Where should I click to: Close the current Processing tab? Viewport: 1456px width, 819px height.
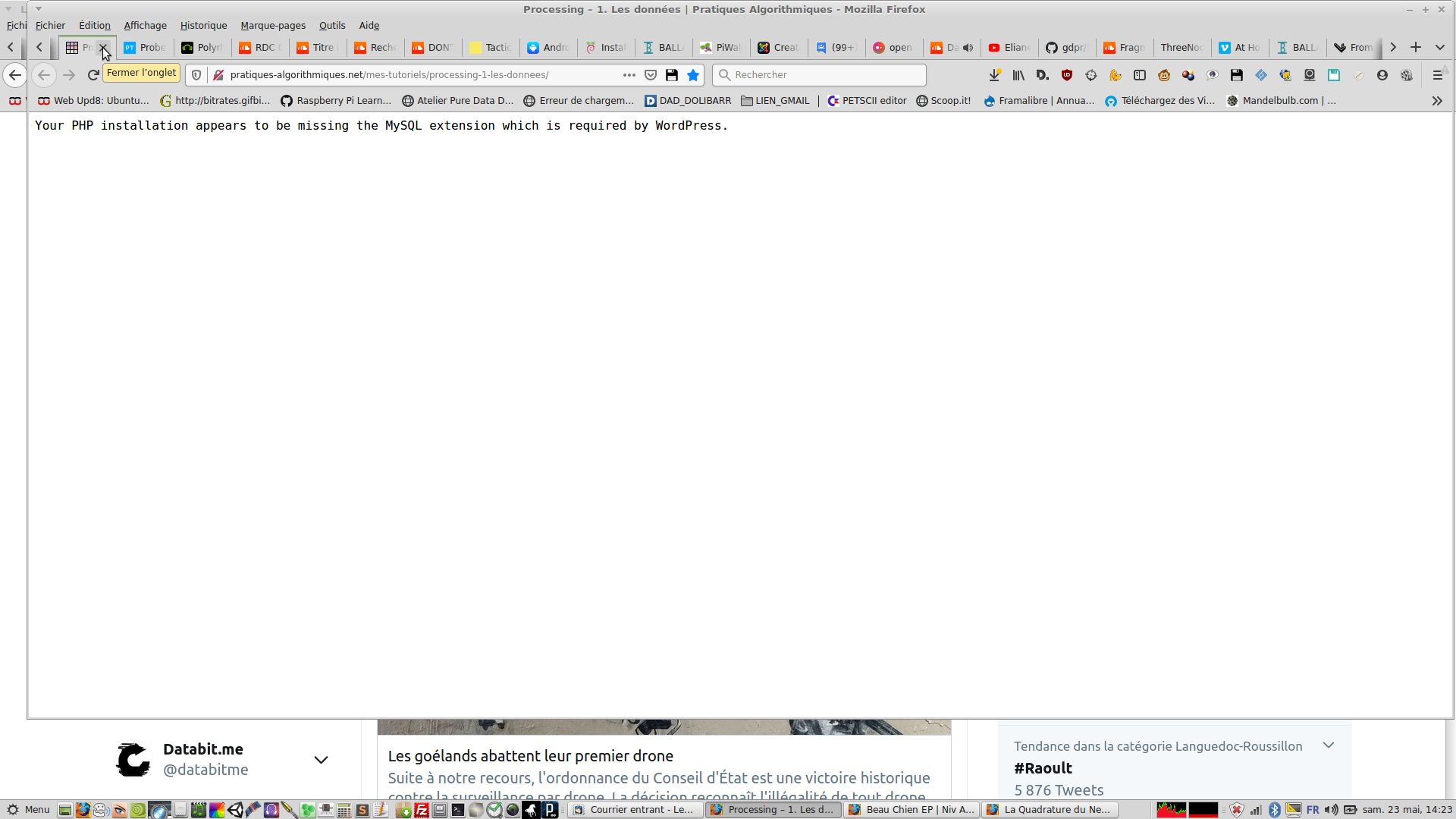point(104,48)
